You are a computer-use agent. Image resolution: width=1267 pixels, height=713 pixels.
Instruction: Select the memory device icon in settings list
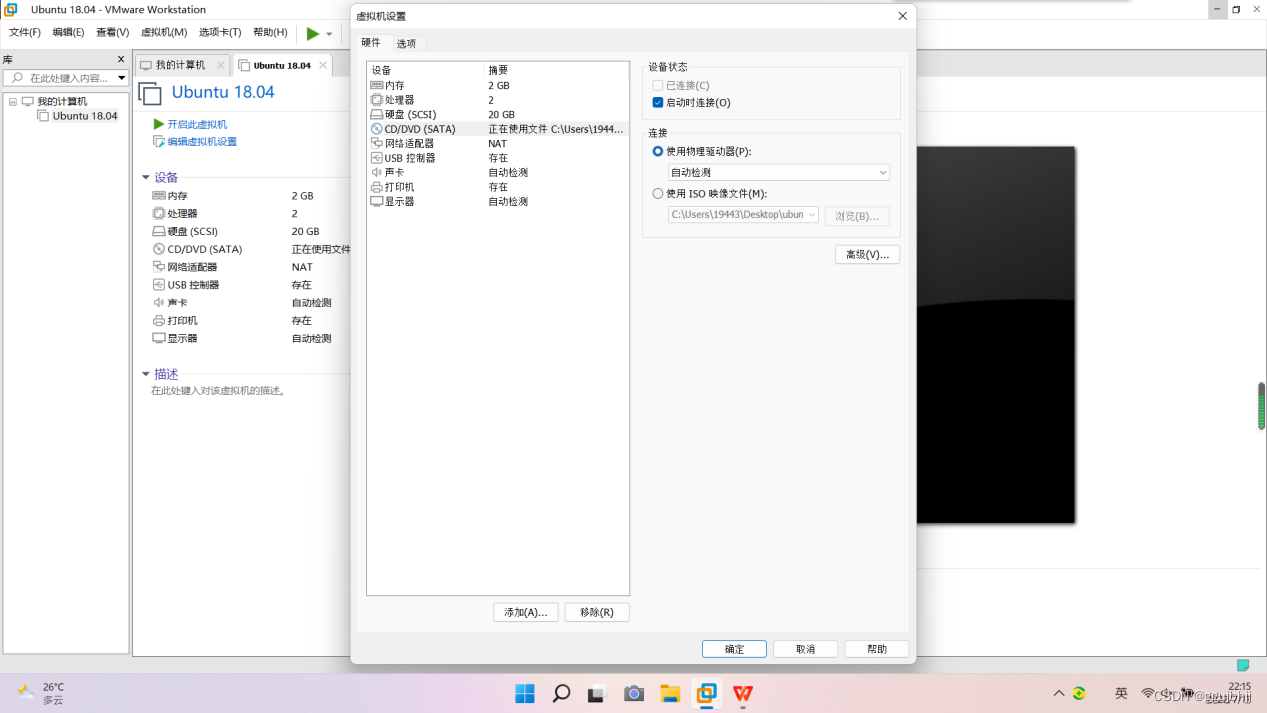pyautogui.click(x=376, y=86)
